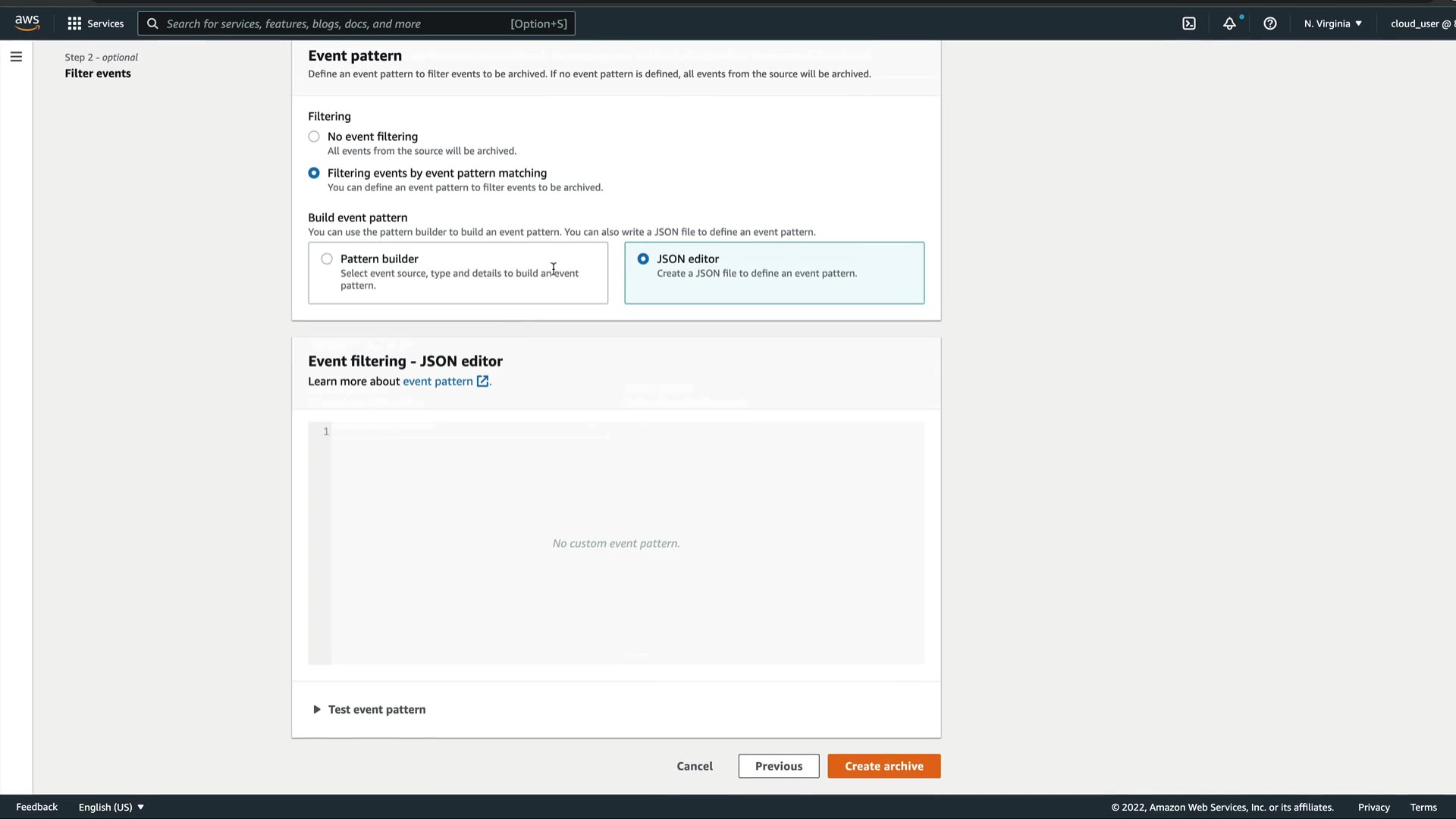Choose the JSON editor radio option

[643, 259]
